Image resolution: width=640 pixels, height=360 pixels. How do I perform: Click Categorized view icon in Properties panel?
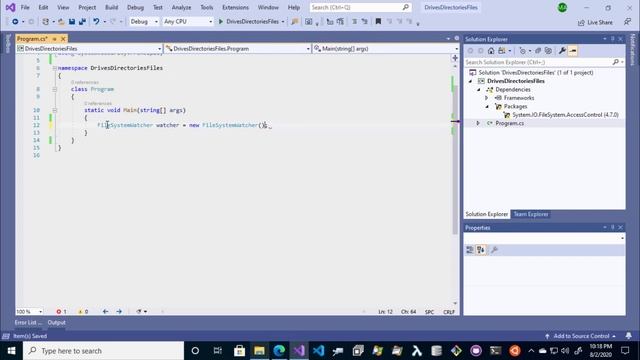(x=470, y=250)
